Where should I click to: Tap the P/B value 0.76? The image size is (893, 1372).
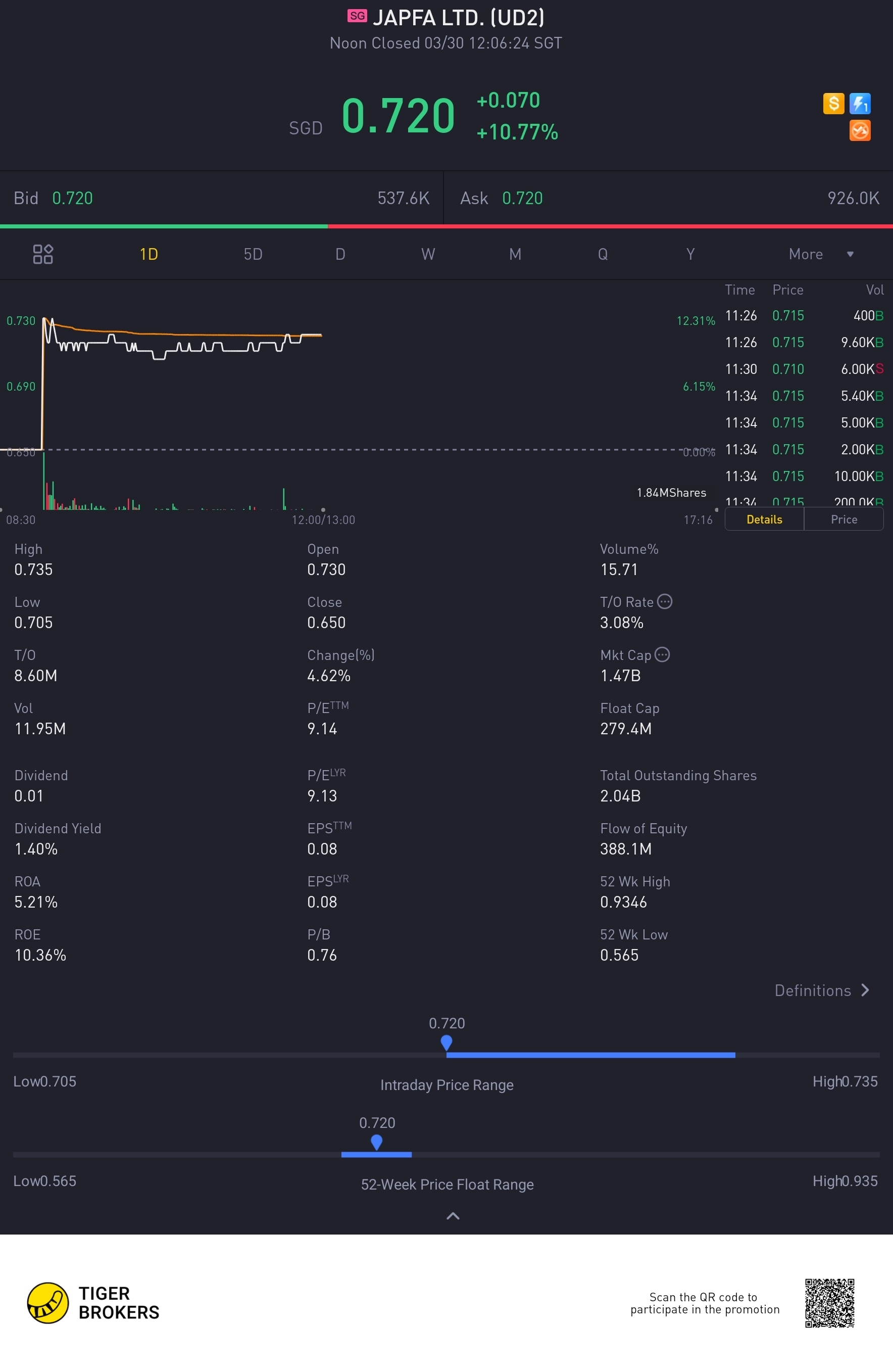tap(322, 955)
